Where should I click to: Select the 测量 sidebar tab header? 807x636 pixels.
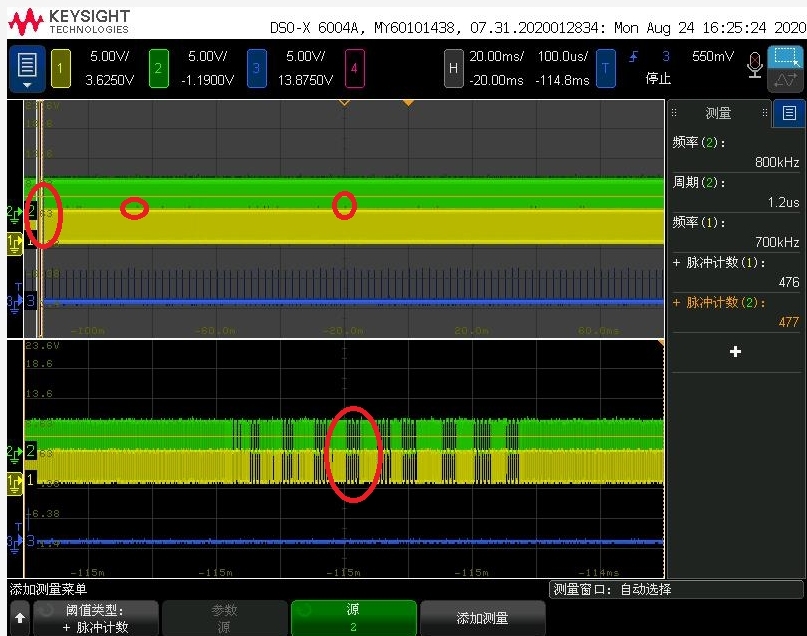coord(718,113)
